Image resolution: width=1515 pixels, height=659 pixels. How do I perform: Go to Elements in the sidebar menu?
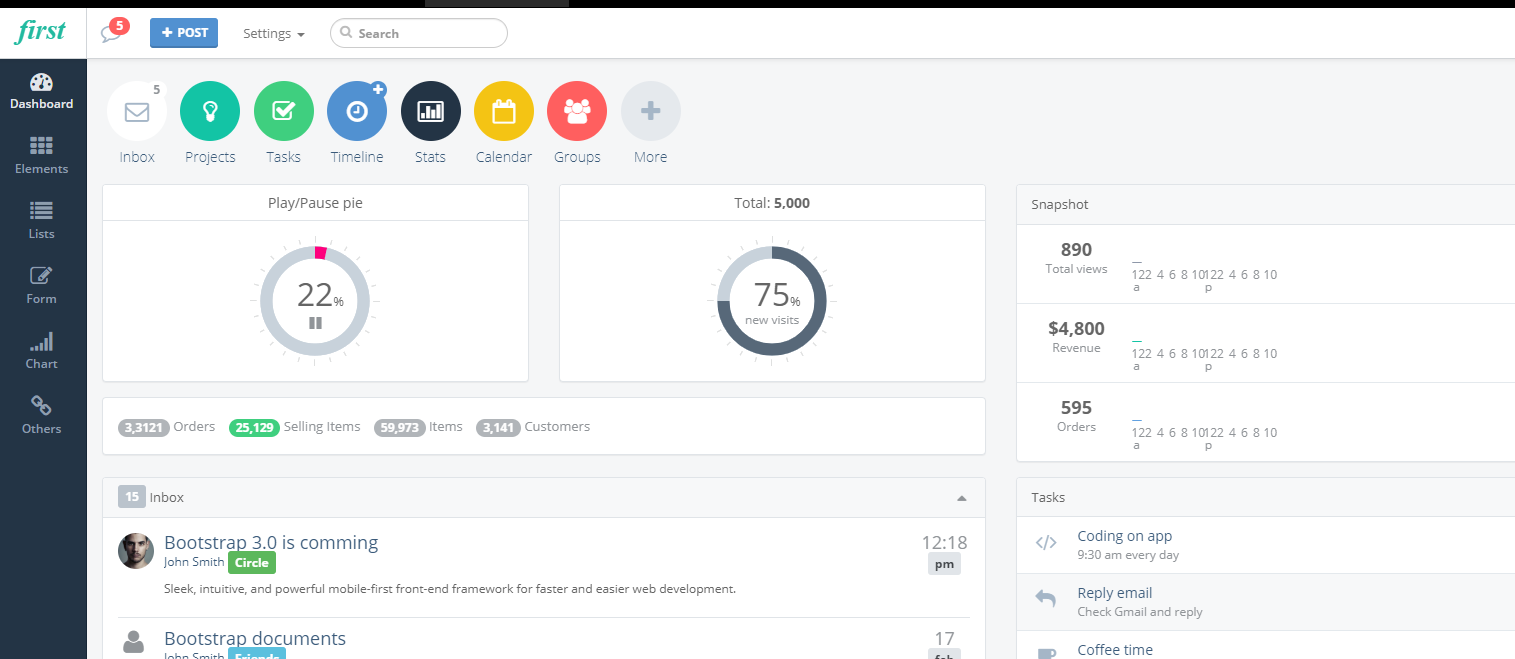[41, 155]
